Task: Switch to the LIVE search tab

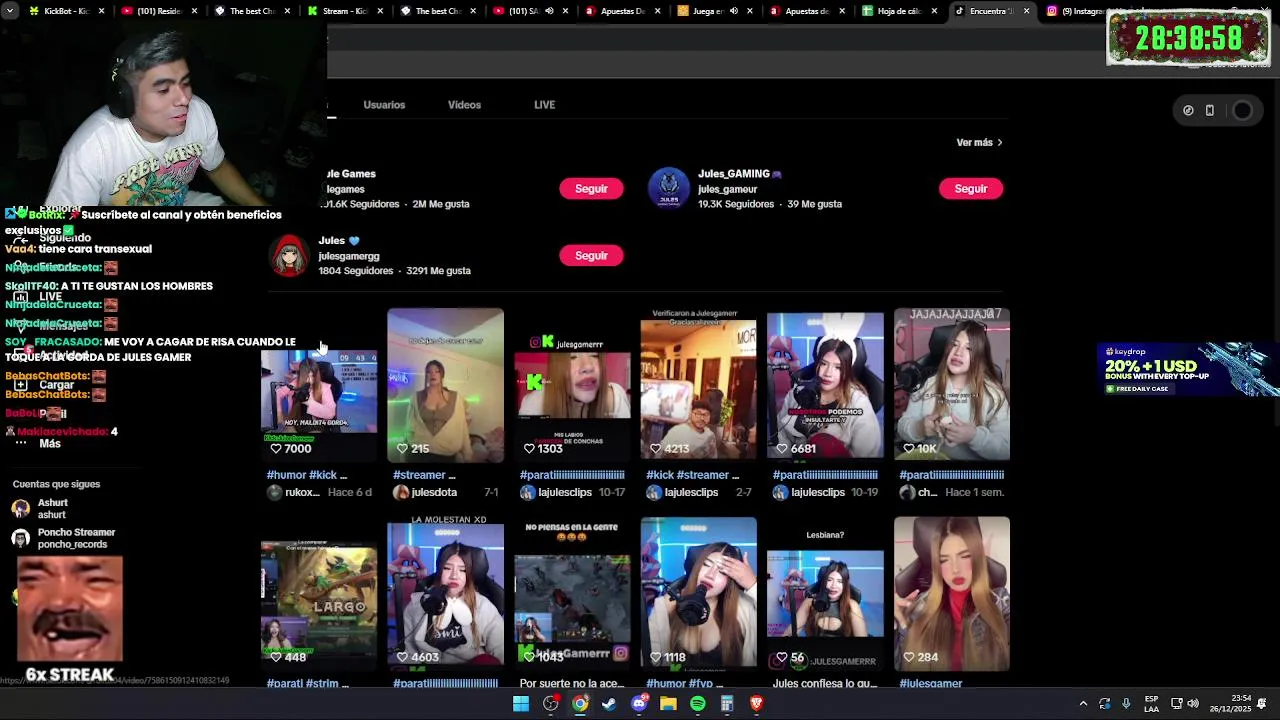Action: (544, 105)
